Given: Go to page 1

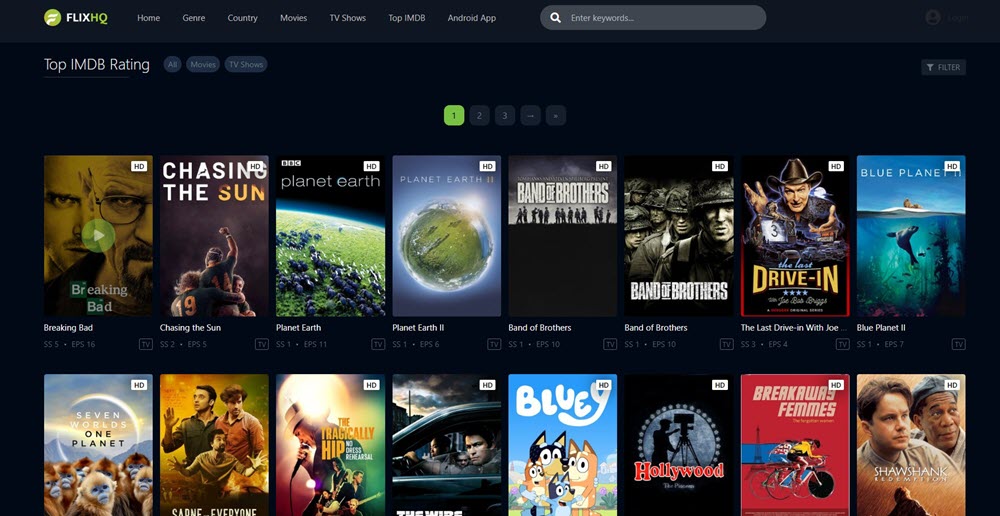Looking at the screenshot, I should pyautogui.click(x=454, y=115).
